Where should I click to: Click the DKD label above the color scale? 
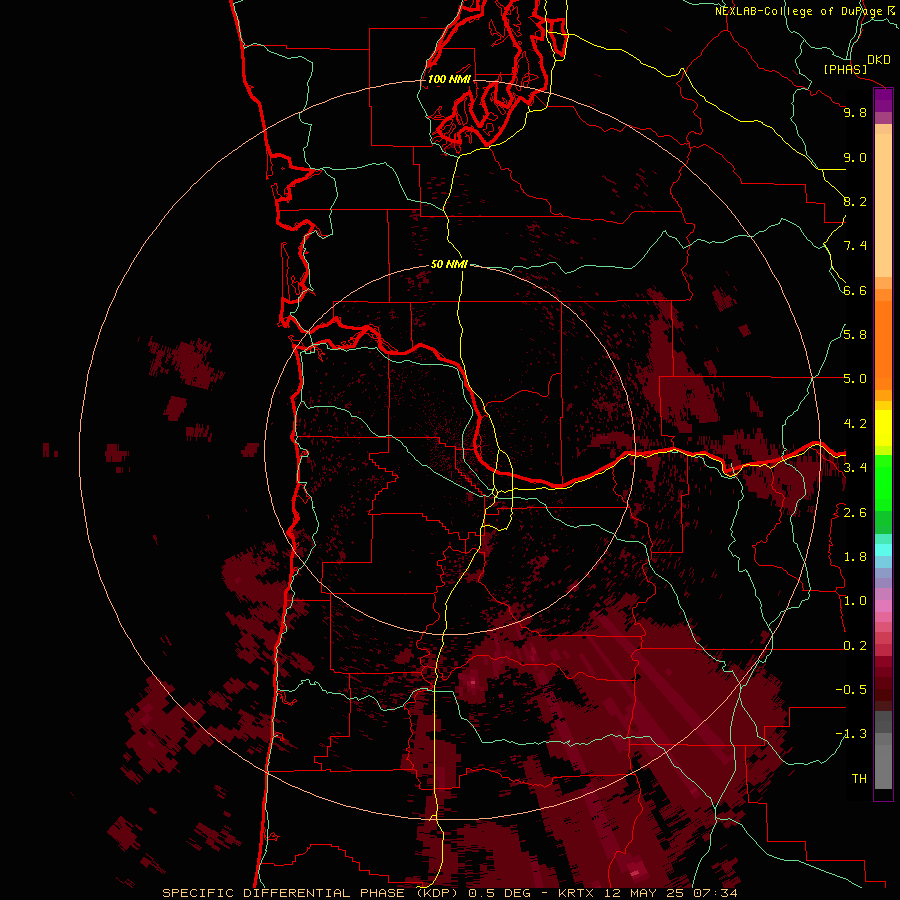tap(879, 60)
